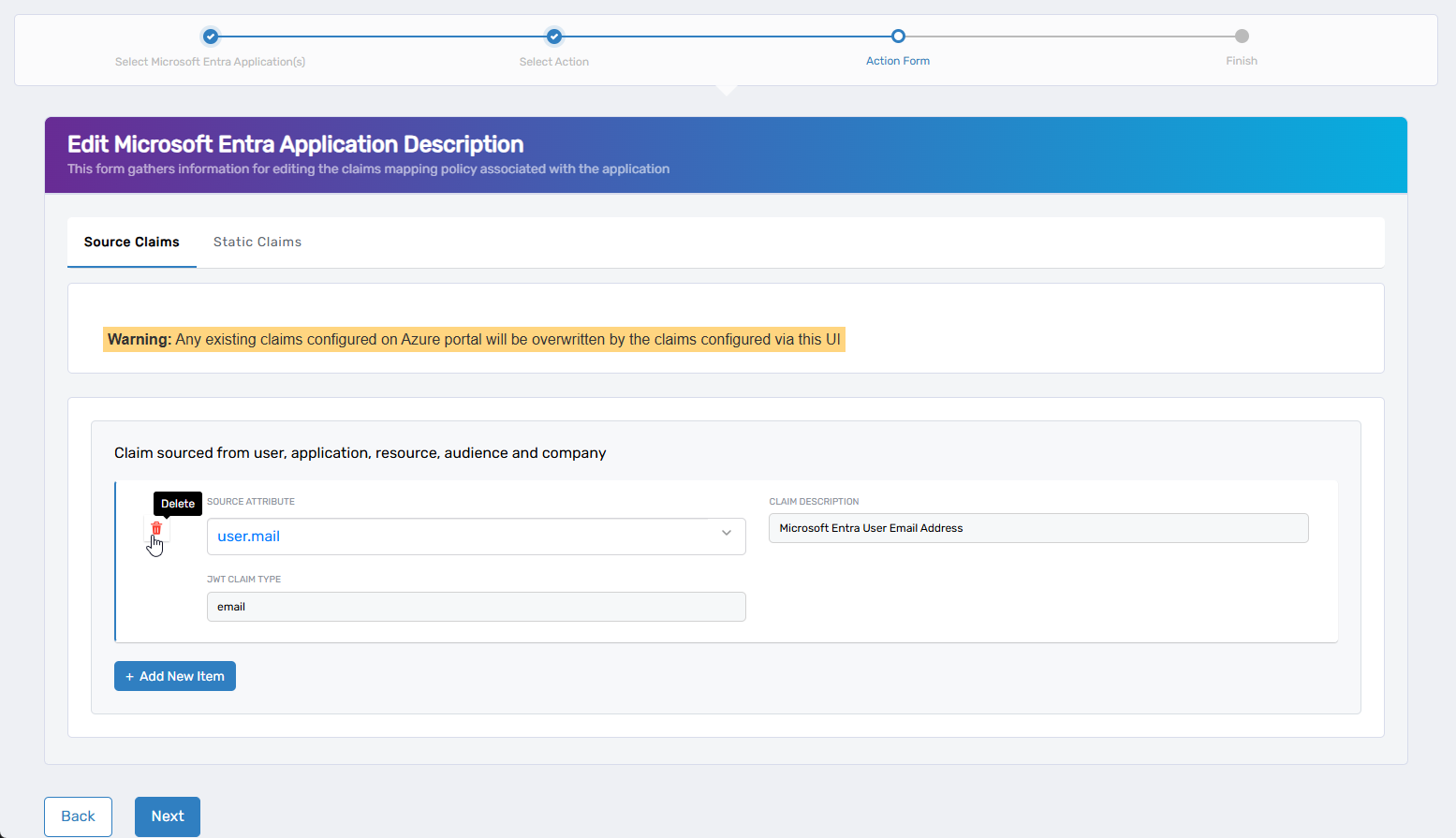This screenshot has width=1456, height=838.
Task: Focus the Claim Description text field
Action: click(1037, 528)
